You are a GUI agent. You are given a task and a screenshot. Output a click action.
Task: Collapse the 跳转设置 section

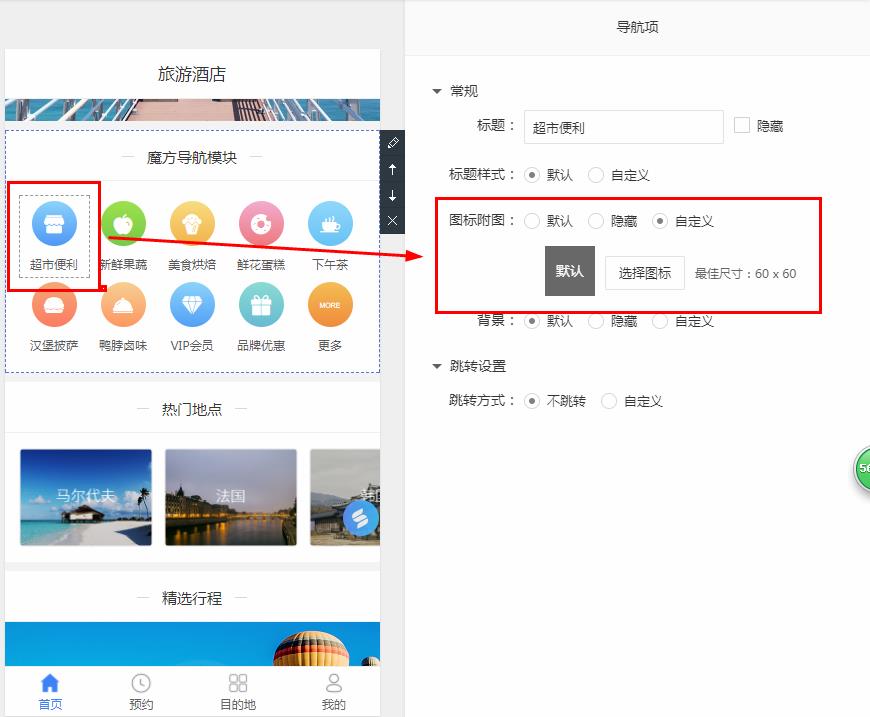click(x=437, y=366)
